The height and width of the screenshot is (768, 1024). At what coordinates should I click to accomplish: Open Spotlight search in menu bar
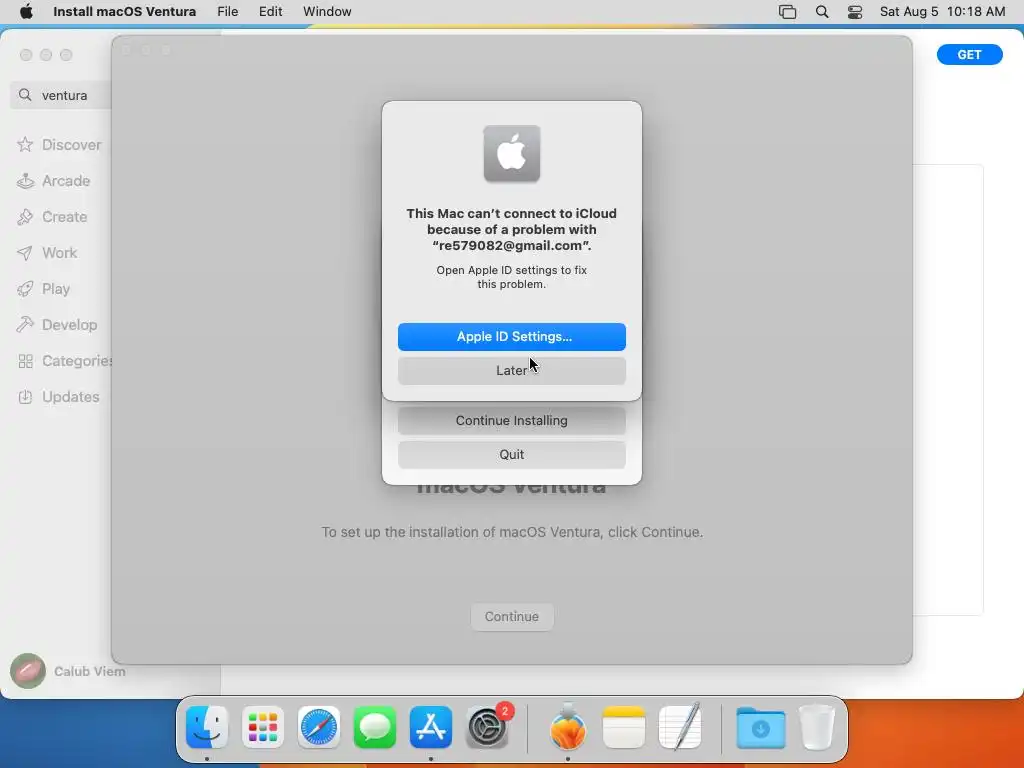click(822, 12)
